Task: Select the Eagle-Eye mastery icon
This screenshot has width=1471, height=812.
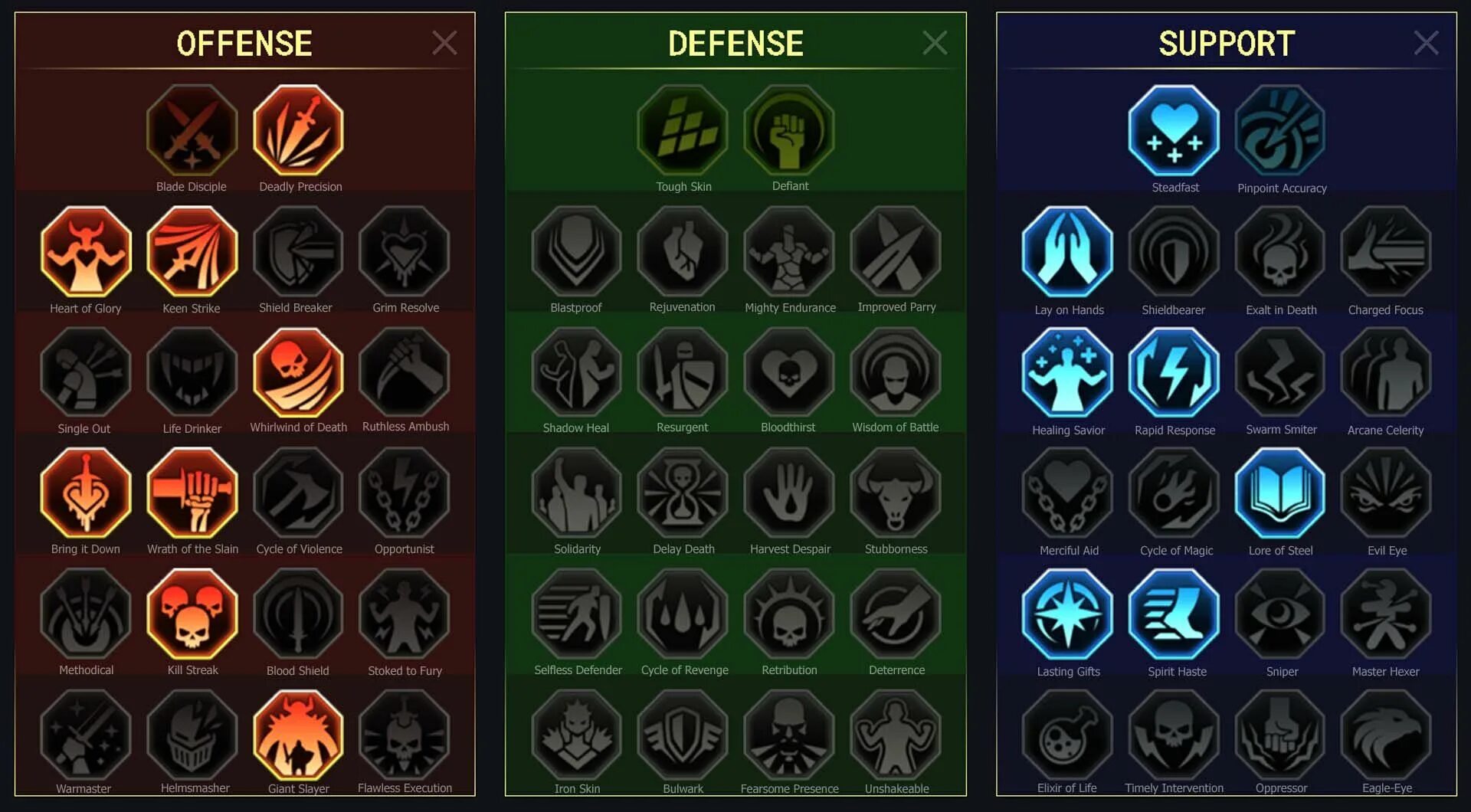Action: tap(1386, 735)
